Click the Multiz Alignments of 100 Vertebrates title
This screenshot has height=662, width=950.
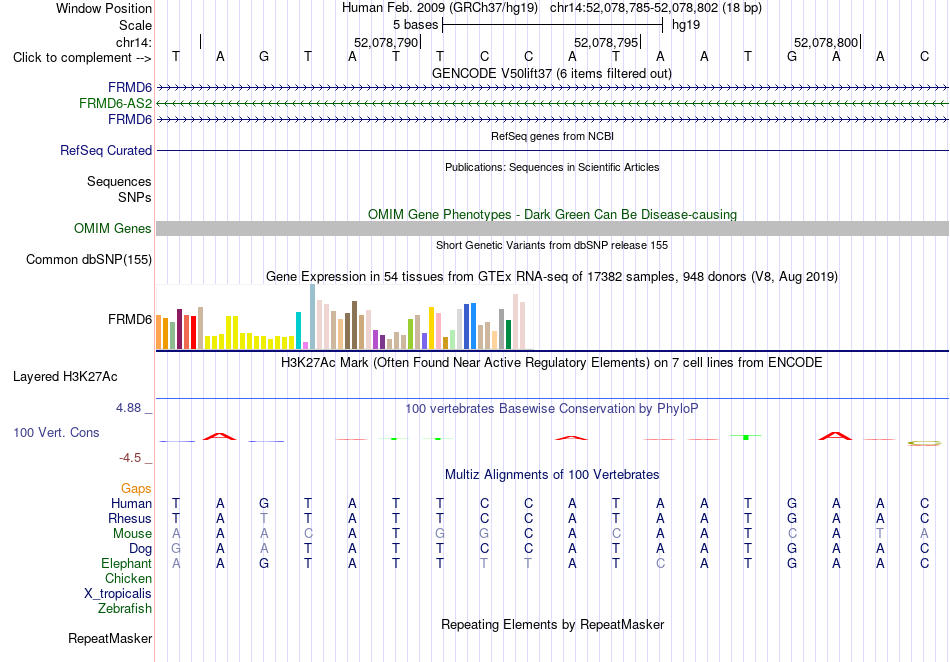(552, 474)
